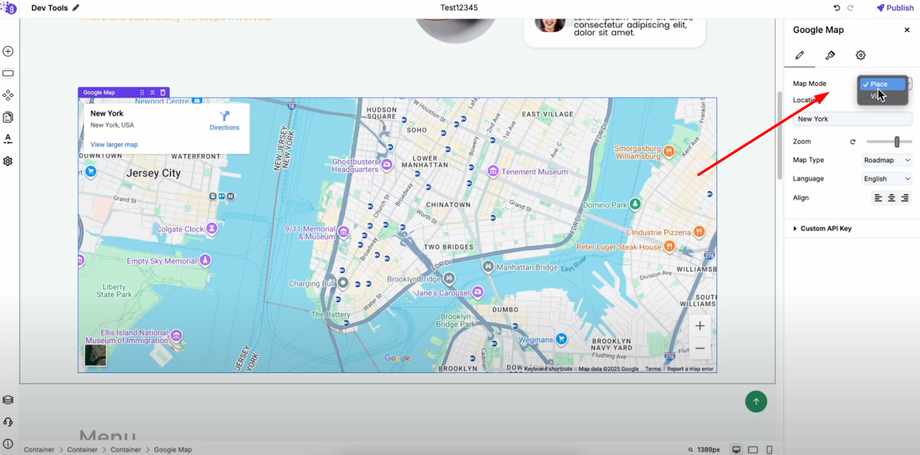
Task: Open the layers stack icon at bottom left
Action: tap(8, 400)
